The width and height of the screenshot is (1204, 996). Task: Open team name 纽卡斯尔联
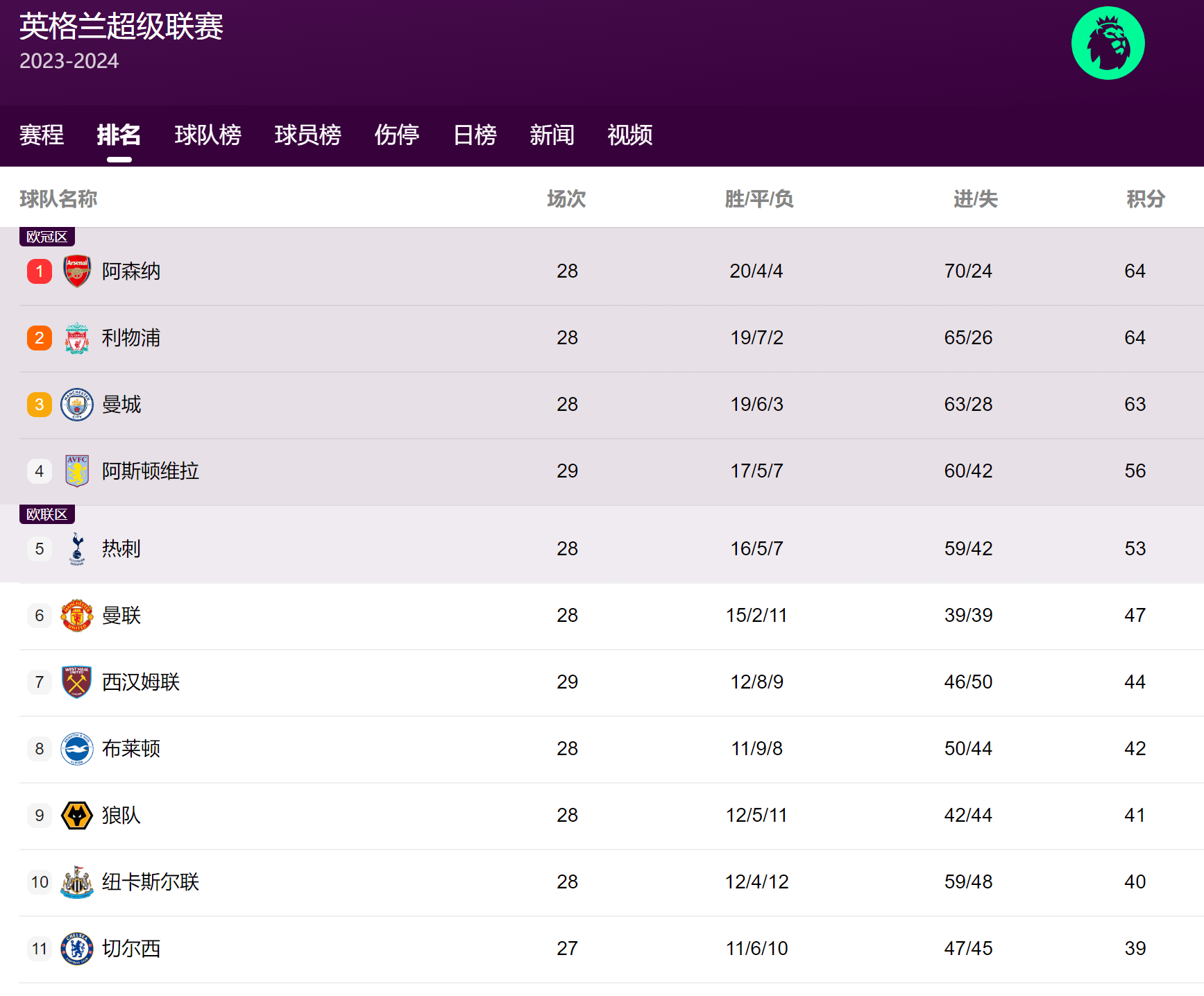tap(151, 882)
